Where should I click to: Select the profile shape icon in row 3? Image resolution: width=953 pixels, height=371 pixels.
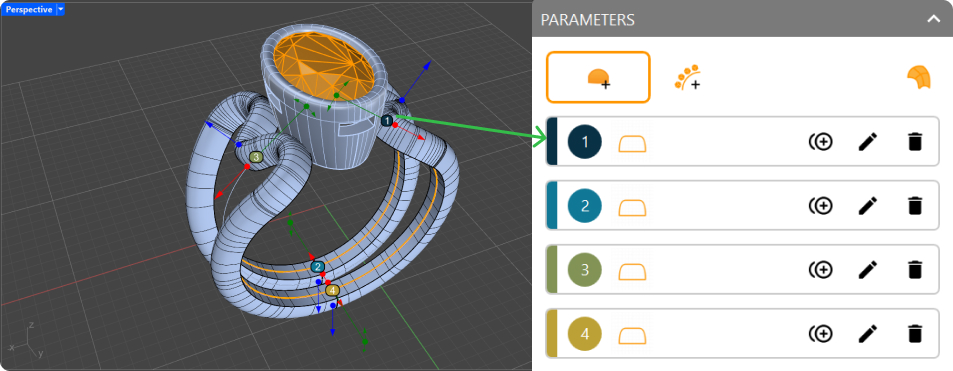point(632,272)
